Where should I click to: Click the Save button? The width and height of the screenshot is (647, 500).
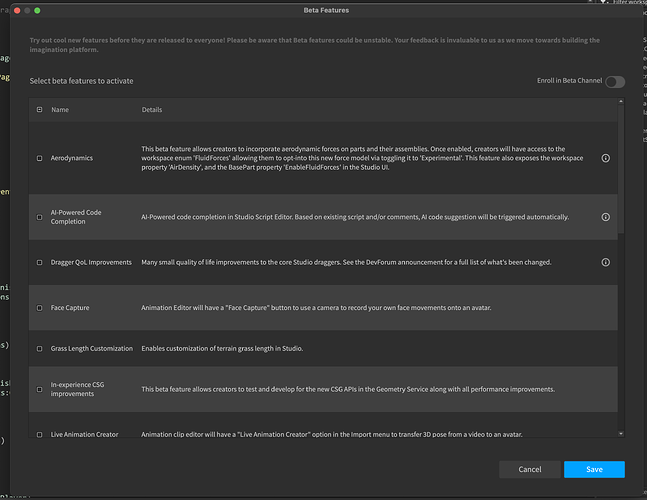tap(594, 469)
